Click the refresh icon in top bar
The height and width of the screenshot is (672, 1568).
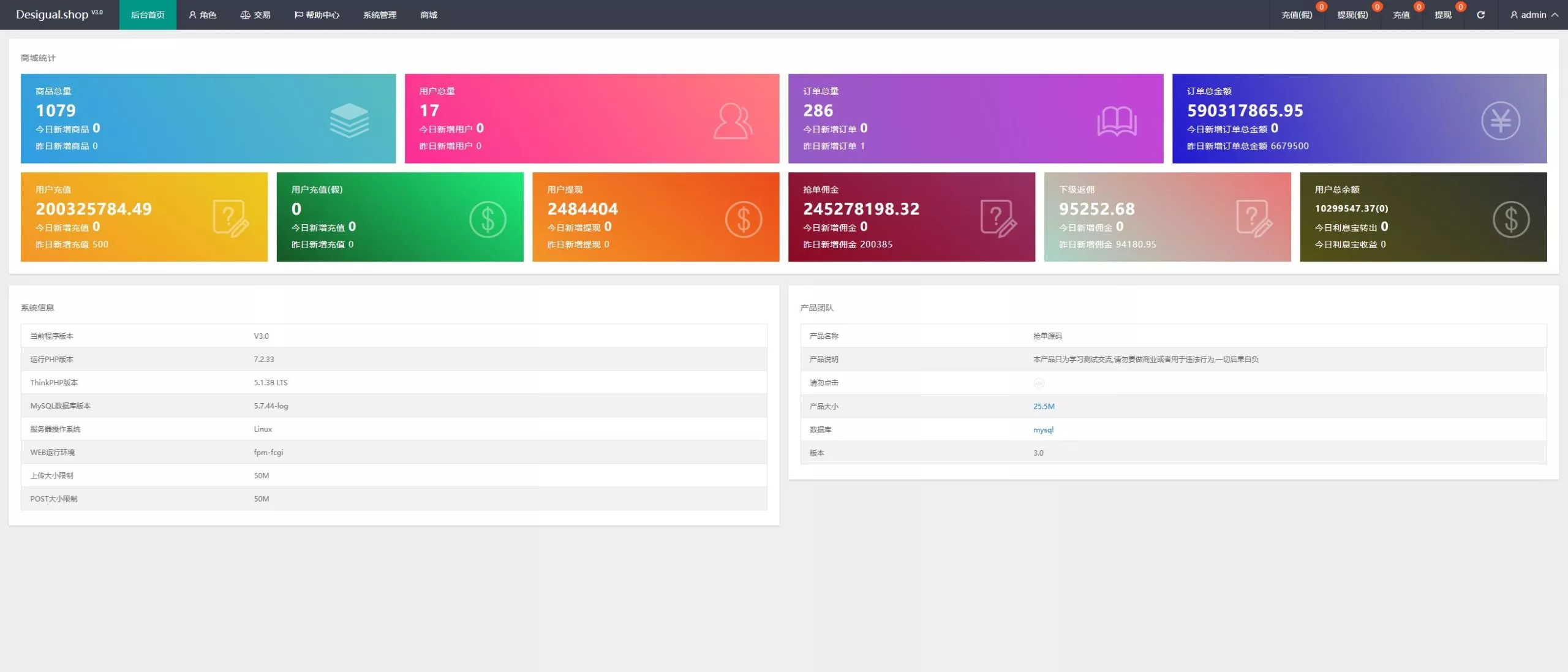point(1480,15)
